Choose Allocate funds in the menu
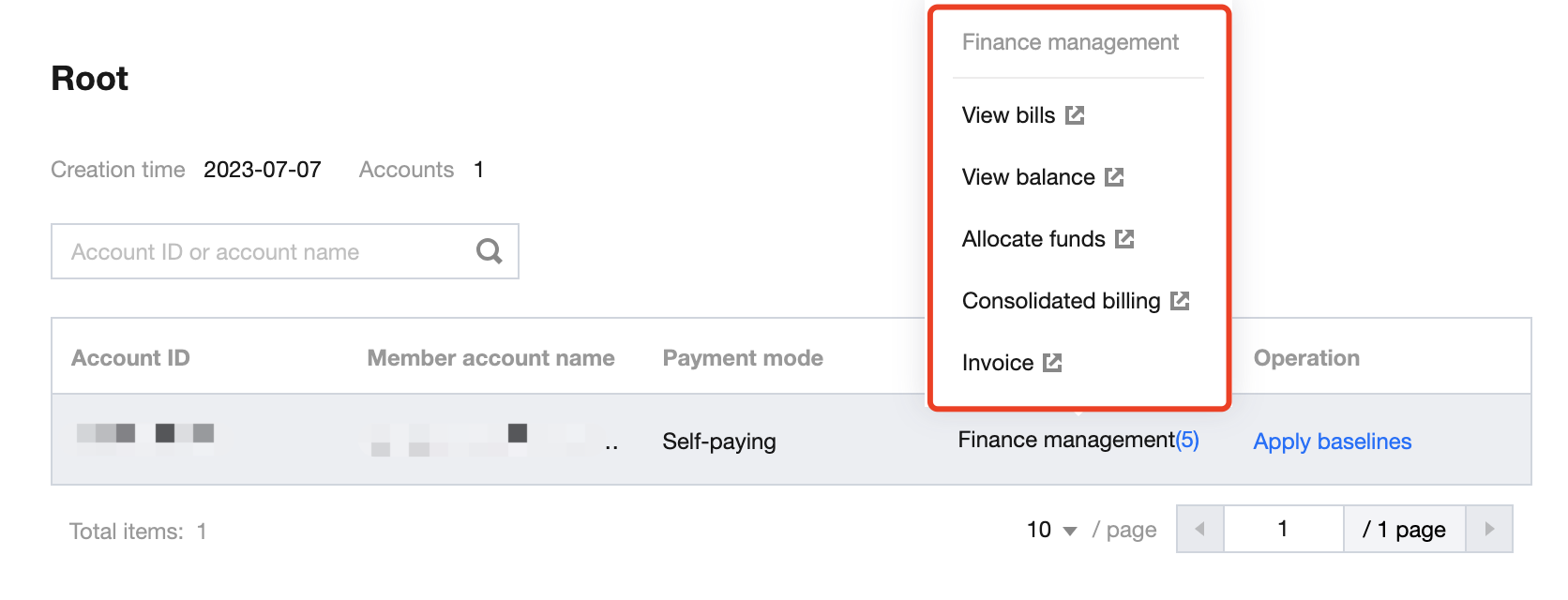Image resolution: width=1568 pixels, height=600 pixels. pyautogui.click(x=1033, y=239)
